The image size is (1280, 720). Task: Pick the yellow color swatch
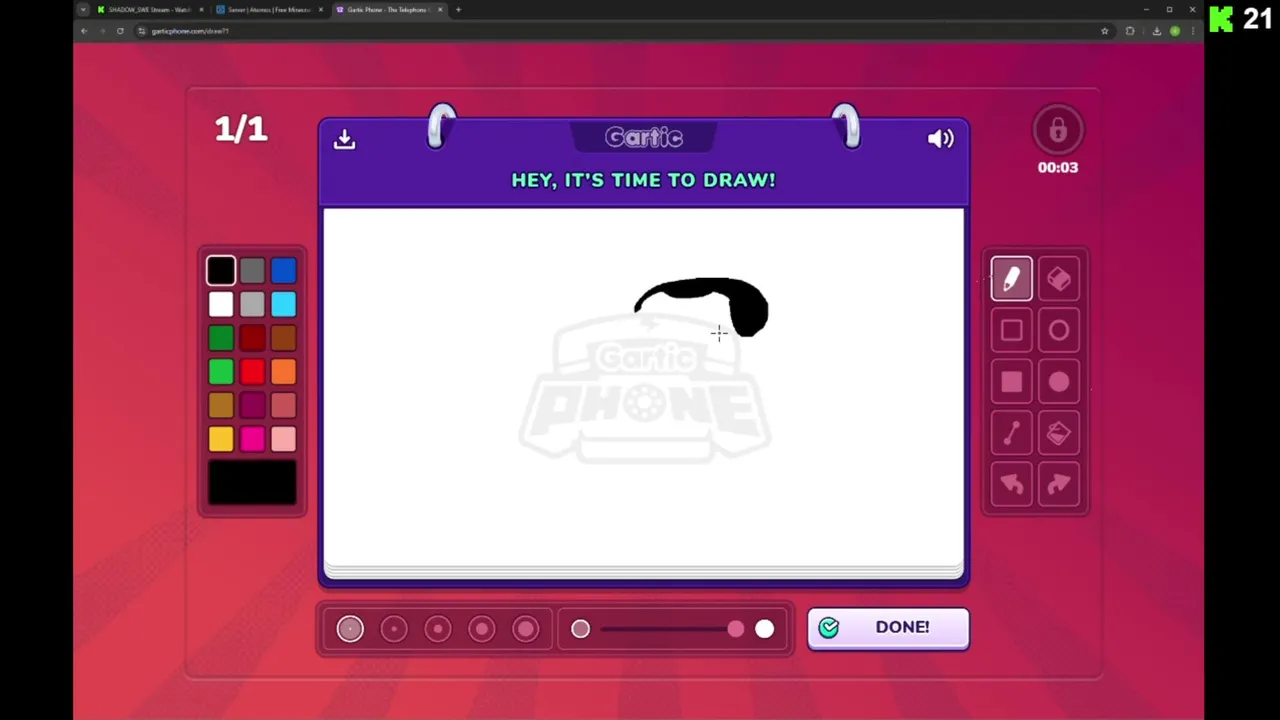[x=221, y=439]
